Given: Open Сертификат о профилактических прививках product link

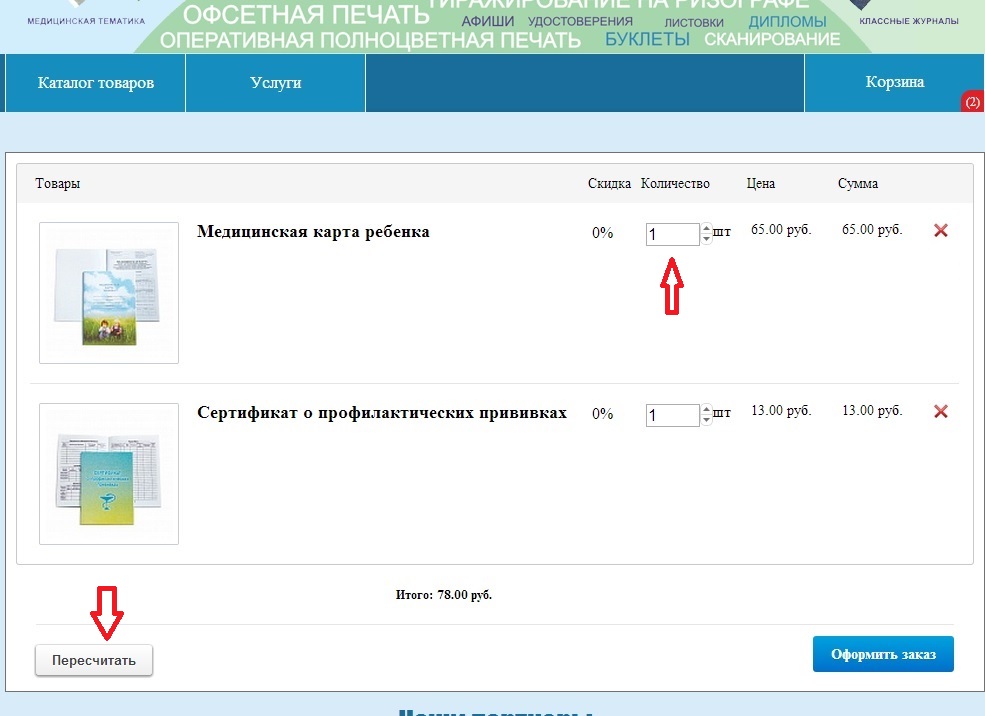Looking at the screenshot, I should [x=382, y=413].
